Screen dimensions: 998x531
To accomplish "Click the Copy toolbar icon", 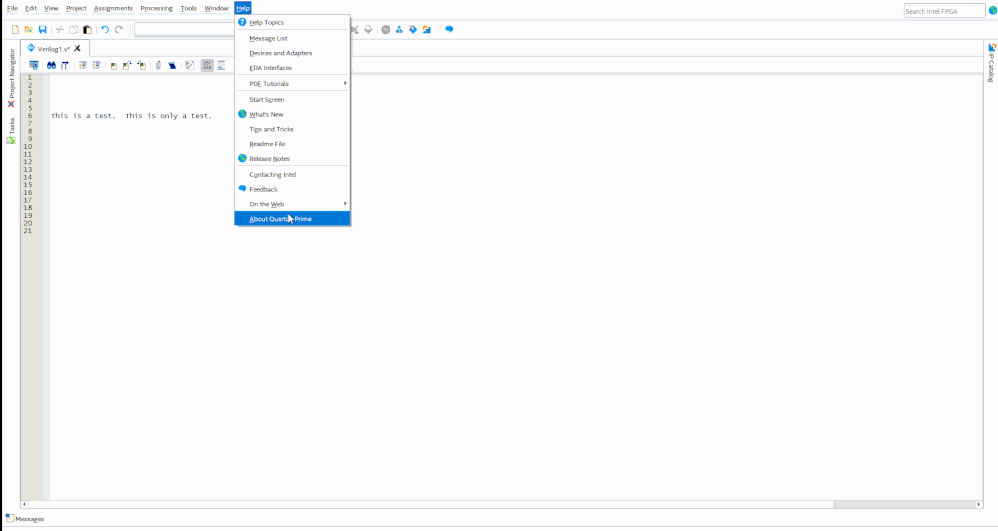I will 74,29.
